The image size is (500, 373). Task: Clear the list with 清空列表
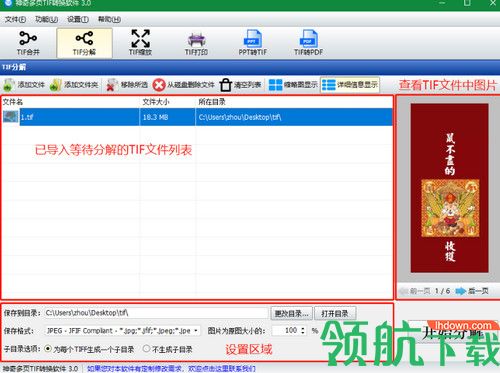[x=240, y=85]
